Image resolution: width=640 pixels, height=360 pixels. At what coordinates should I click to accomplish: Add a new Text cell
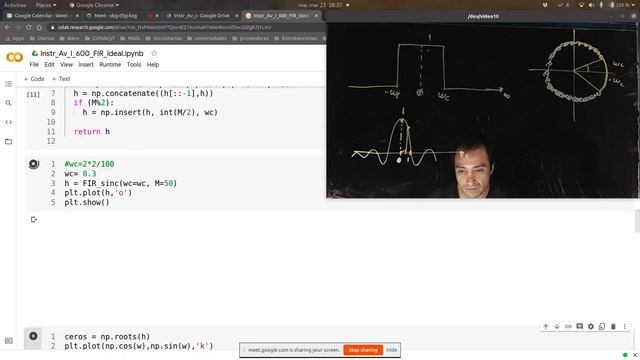pyautogui.click(x=61, y=79)
